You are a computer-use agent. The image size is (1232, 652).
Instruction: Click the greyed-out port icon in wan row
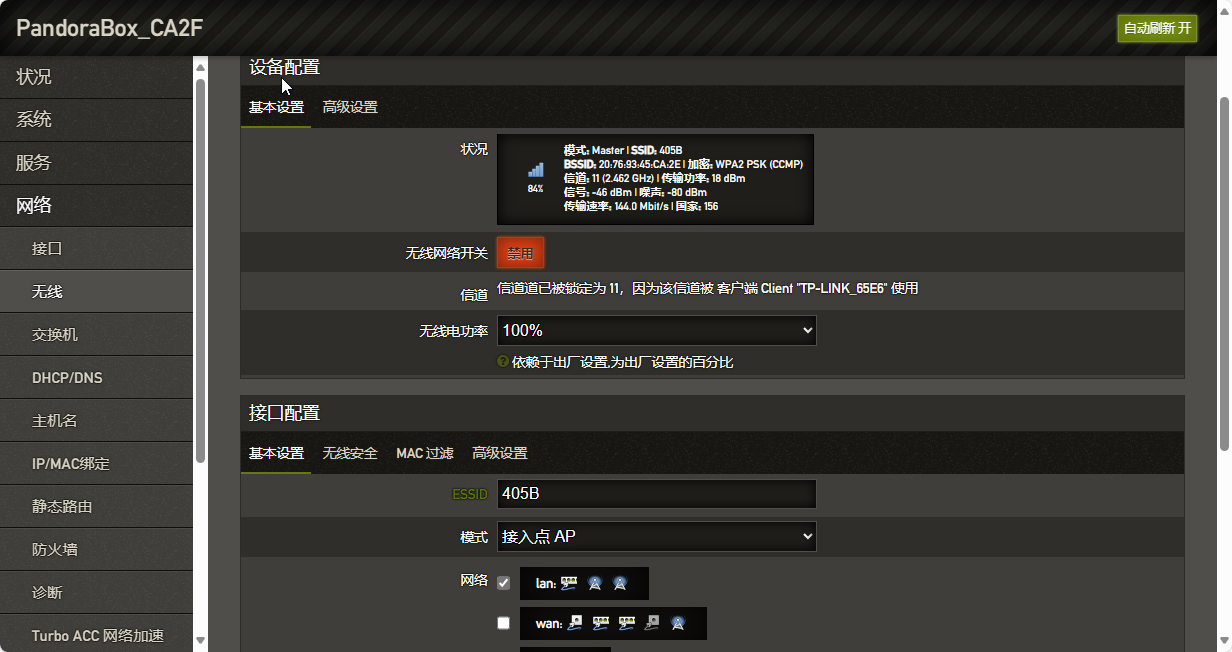coord(652,623)
